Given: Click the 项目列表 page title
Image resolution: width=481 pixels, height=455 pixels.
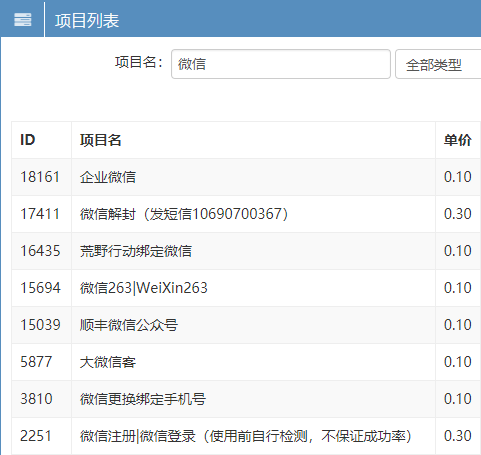Looking at the screenshot, I should click(87, 20).
